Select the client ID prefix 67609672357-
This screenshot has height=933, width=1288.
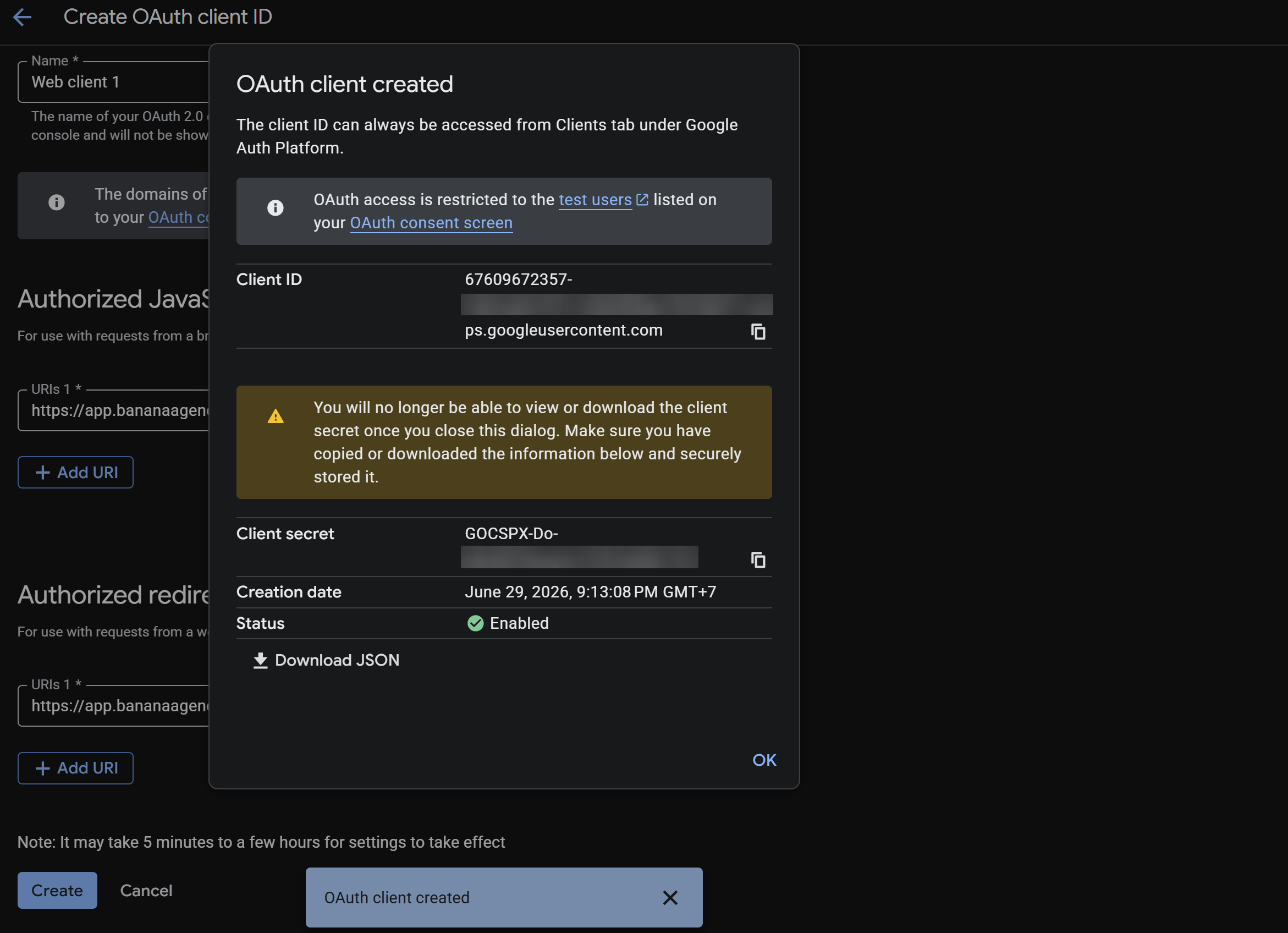tap(519, 279)
